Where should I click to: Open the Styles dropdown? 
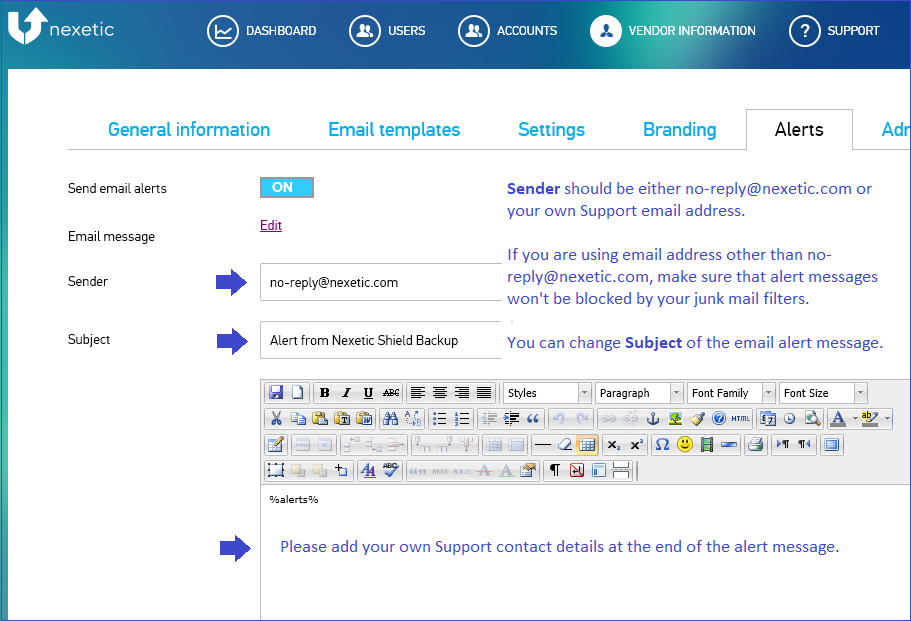(547, 393)
